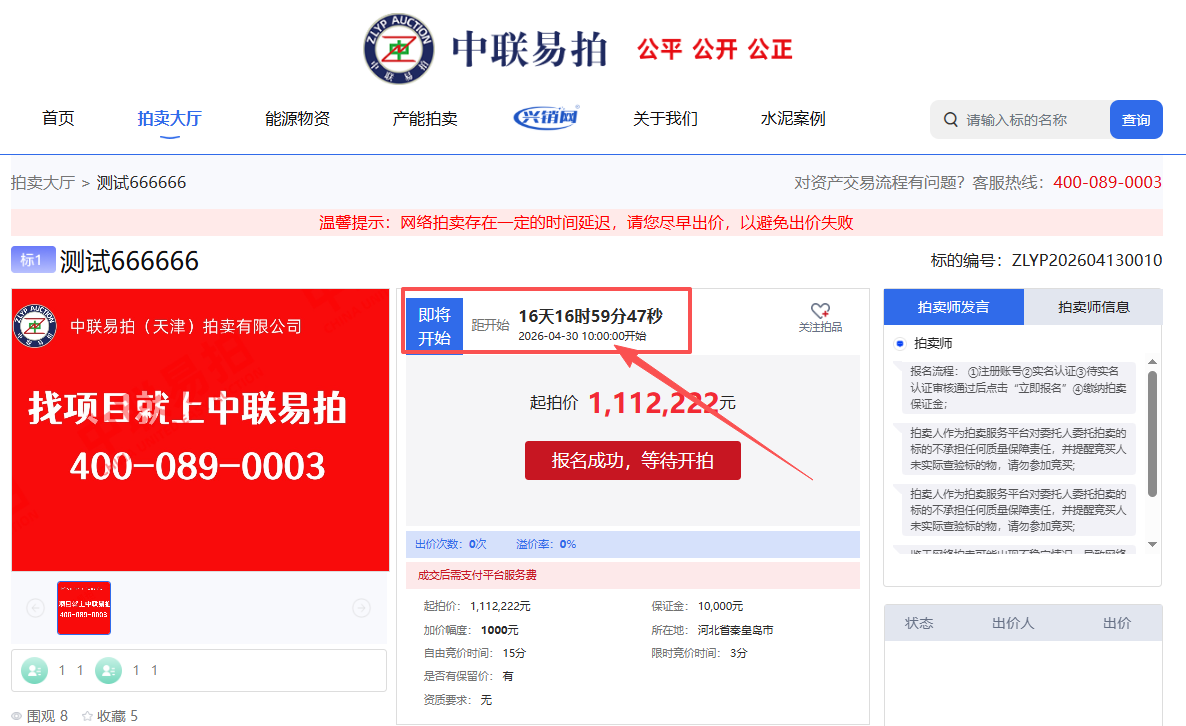Click the first green user avatar icon
The height and width of the screenshot is (726, 1186).
34,670
